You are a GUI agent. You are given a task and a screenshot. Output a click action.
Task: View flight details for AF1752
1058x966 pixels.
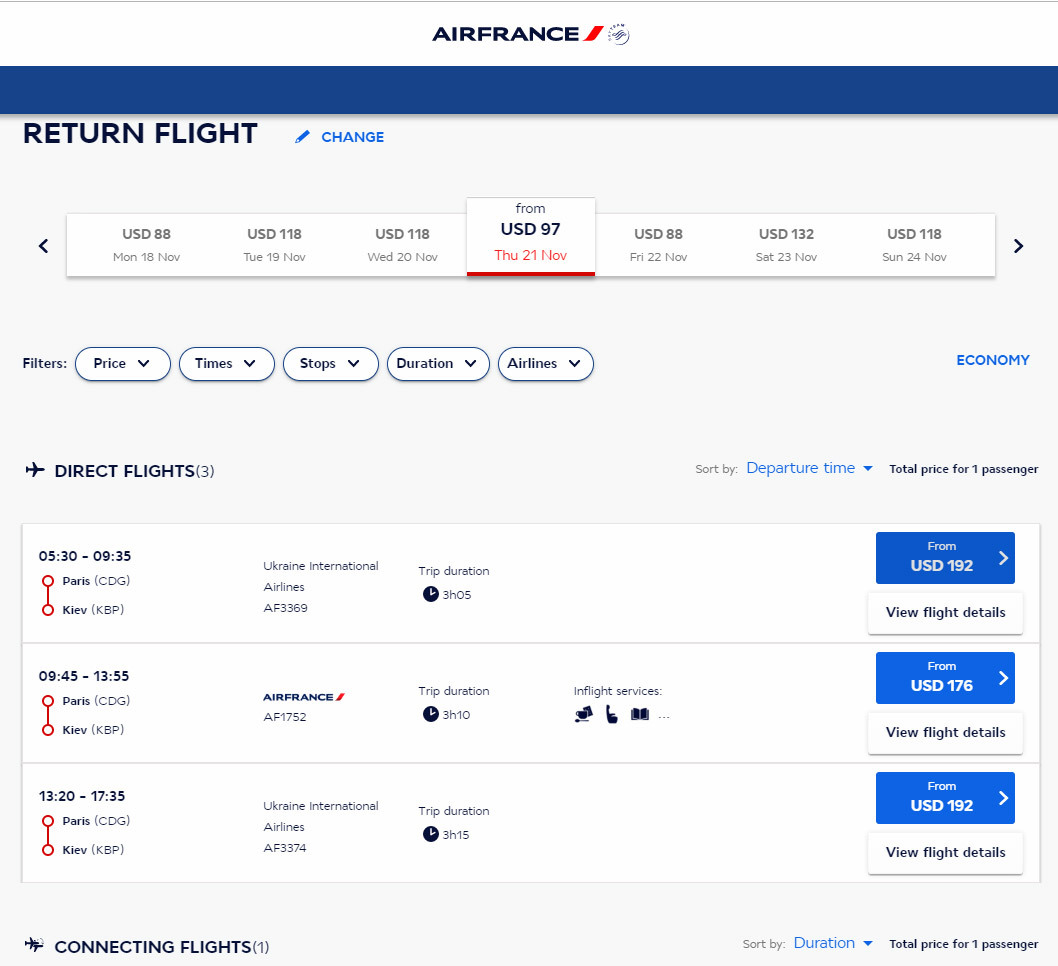(x=945, y=733)
